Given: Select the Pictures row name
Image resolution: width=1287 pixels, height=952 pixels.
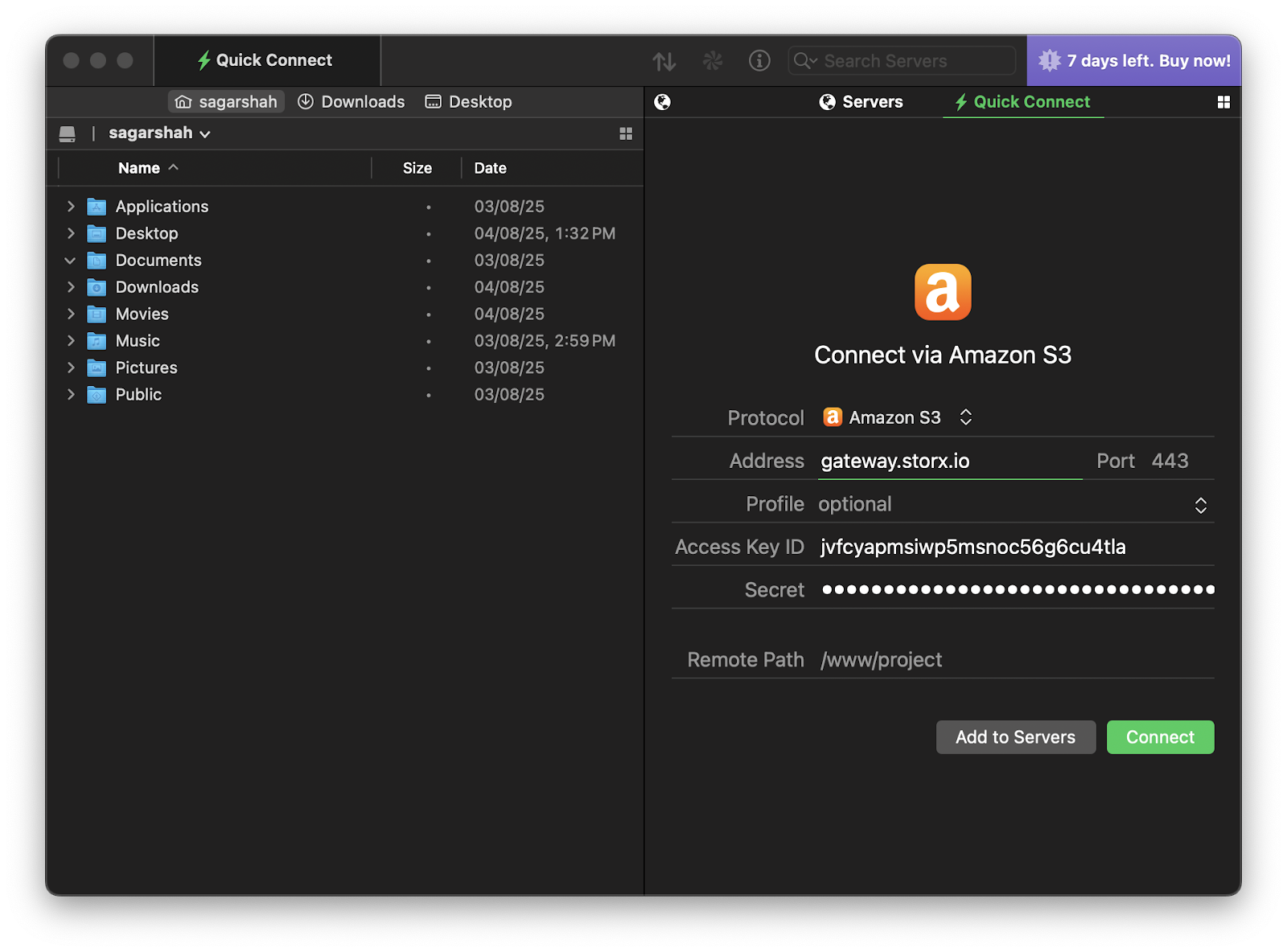Looking at the screenshot, I should [x=146, y=367].
